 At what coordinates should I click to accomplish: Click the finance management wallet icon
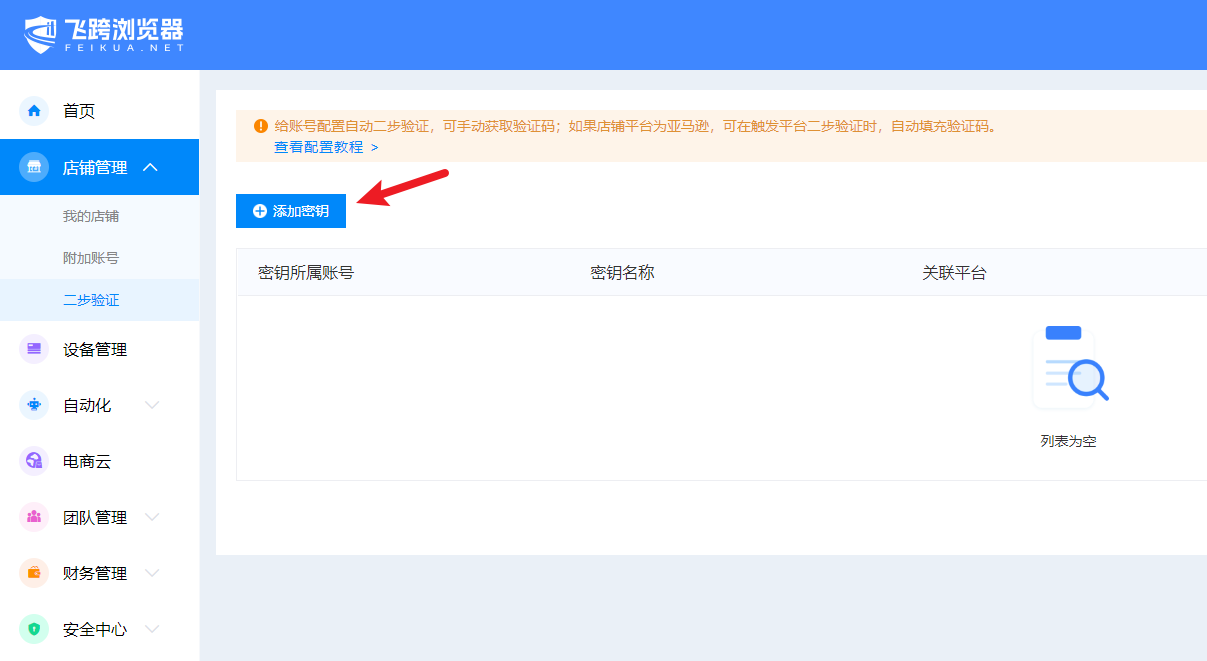(x=34, y=573)
